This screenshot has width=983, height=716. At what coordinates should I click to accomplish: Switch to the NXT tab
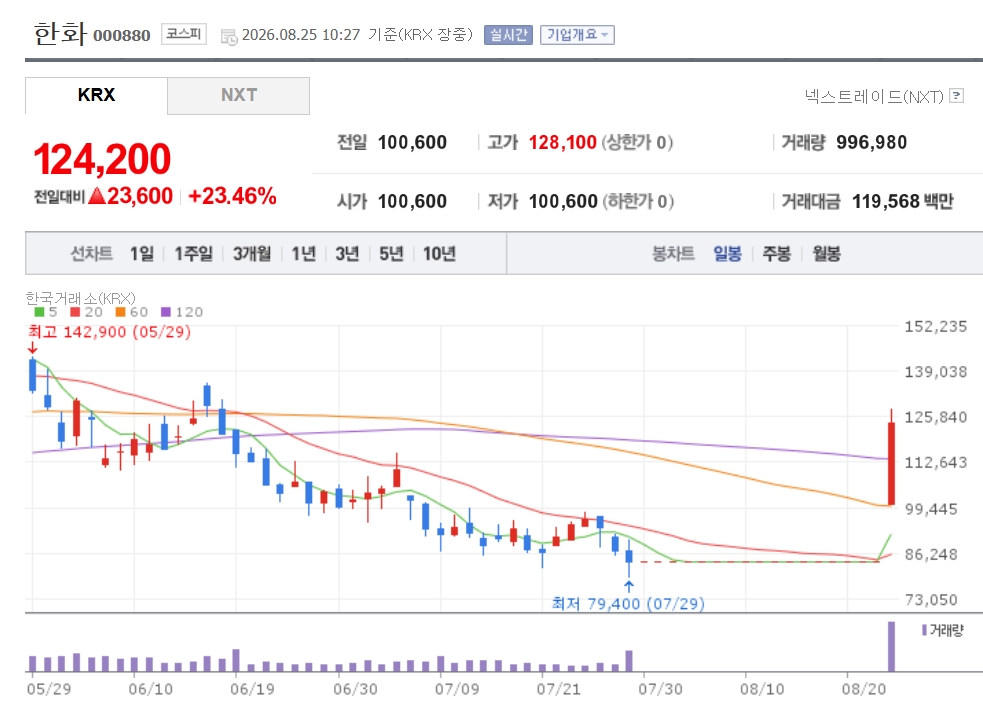point(238,95)
